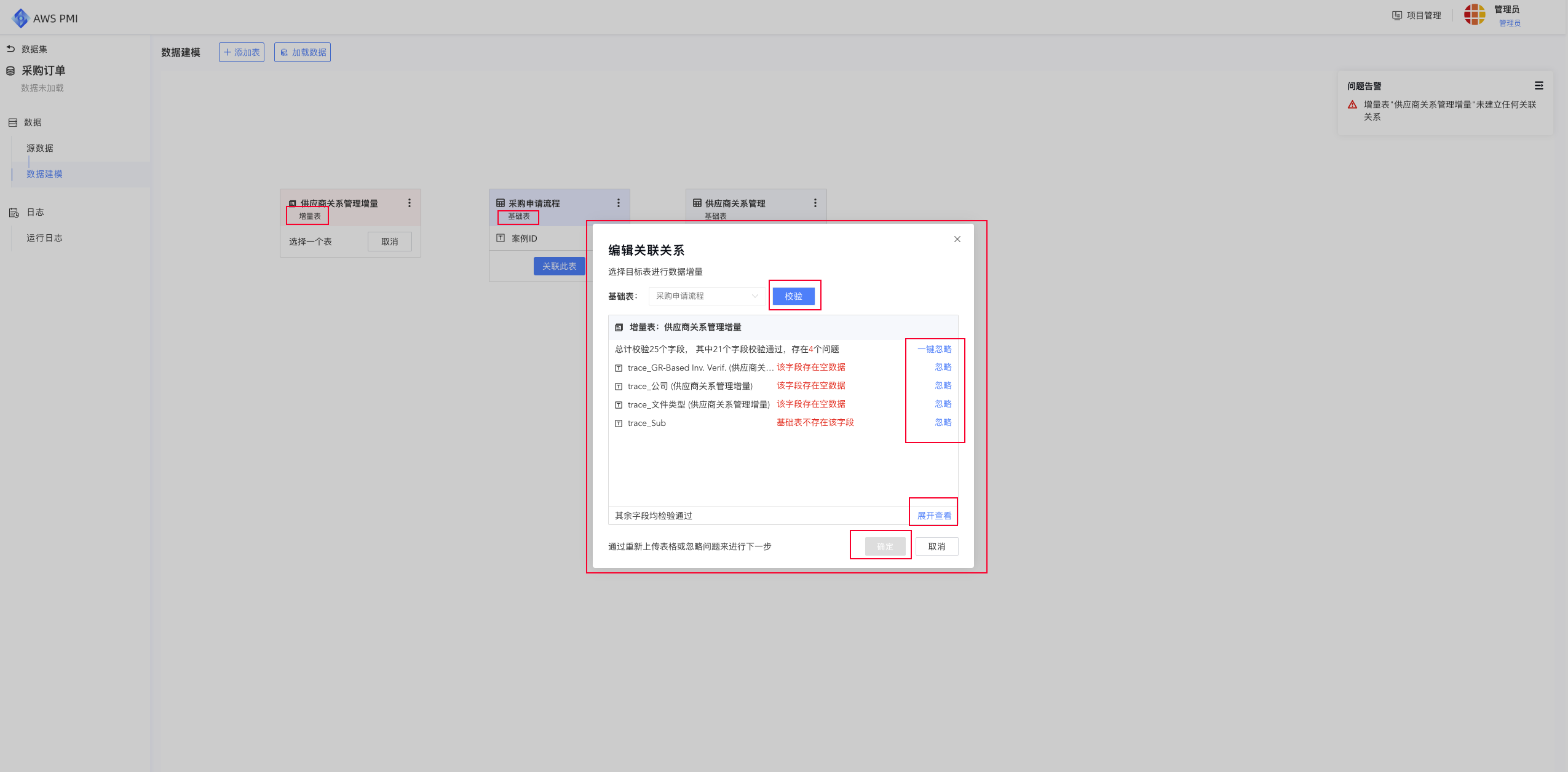Click the AWS PMI logo icon

pyautogui.click(x=21, y=18)
